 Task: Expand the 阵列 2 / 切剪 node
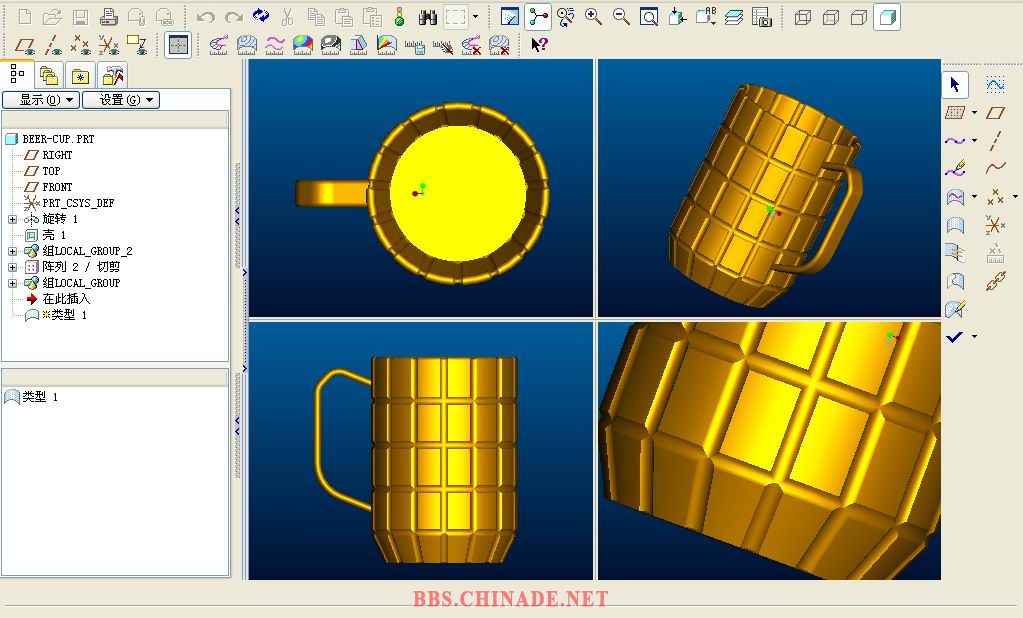pyautogui.click(x=12, y=267)
